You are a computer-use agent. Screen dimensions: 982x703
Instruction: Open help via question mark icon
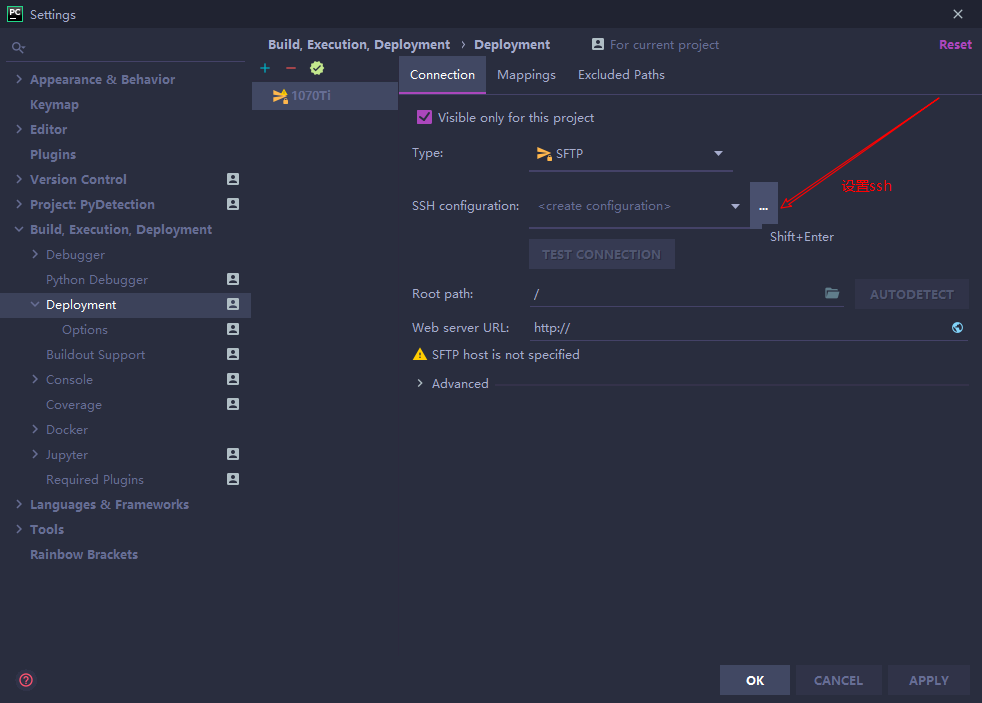[x=26, y=680]
